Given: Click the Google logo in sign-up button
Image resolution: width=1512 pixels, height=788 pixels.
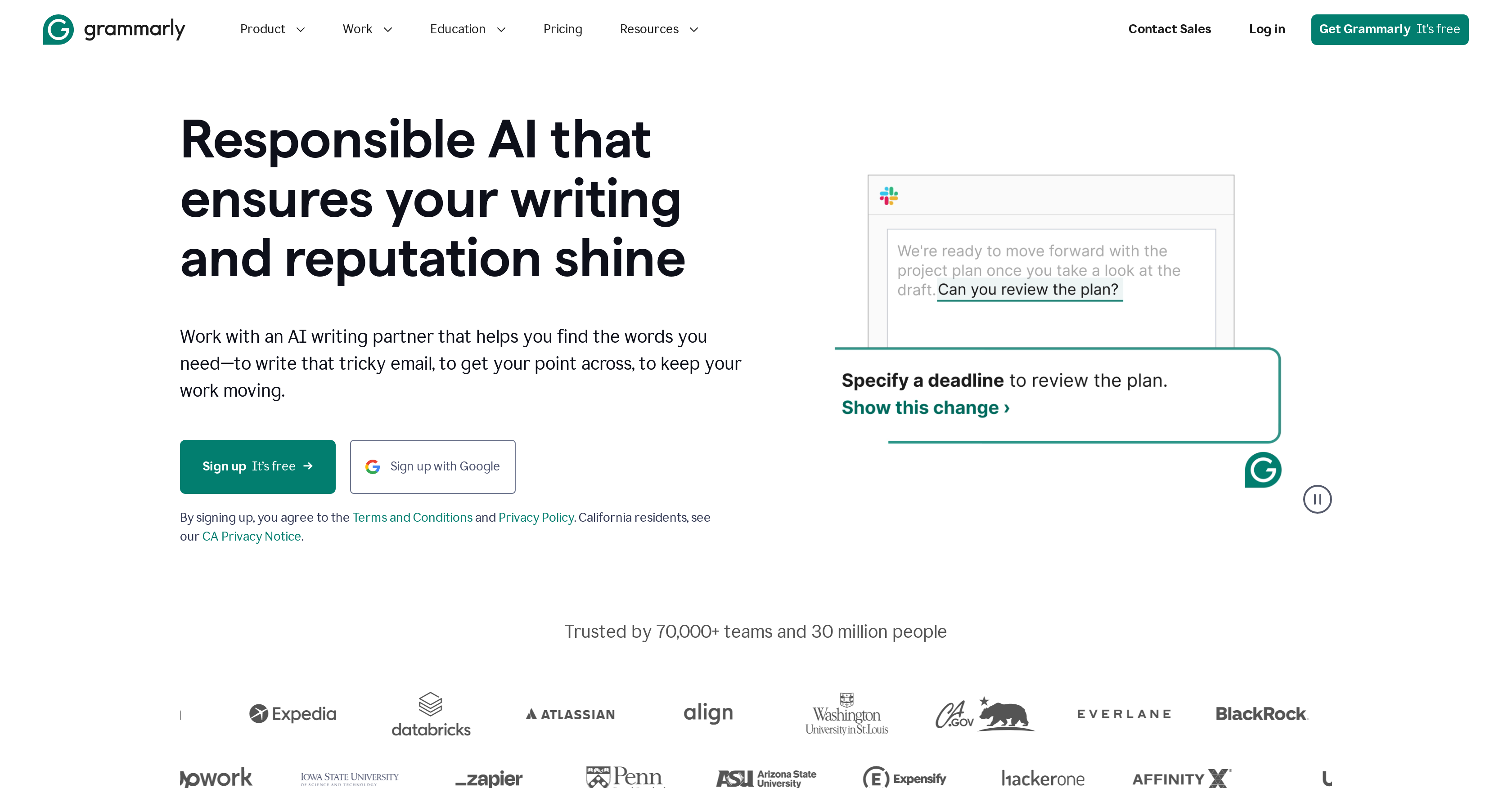Looking at the screenshot, I should point(372,466).
